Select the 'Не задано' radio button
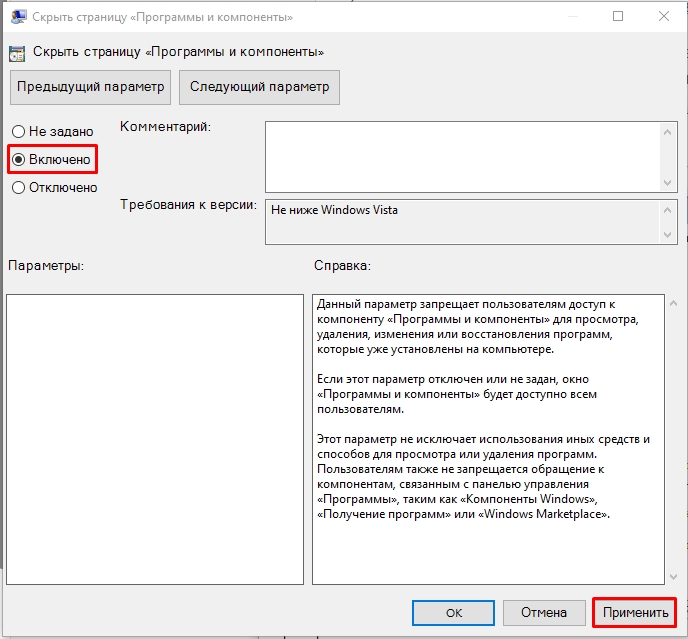Image resolution: width=688 pixels, height=639 pixels. pyautogui.click(x=18, y=131)
